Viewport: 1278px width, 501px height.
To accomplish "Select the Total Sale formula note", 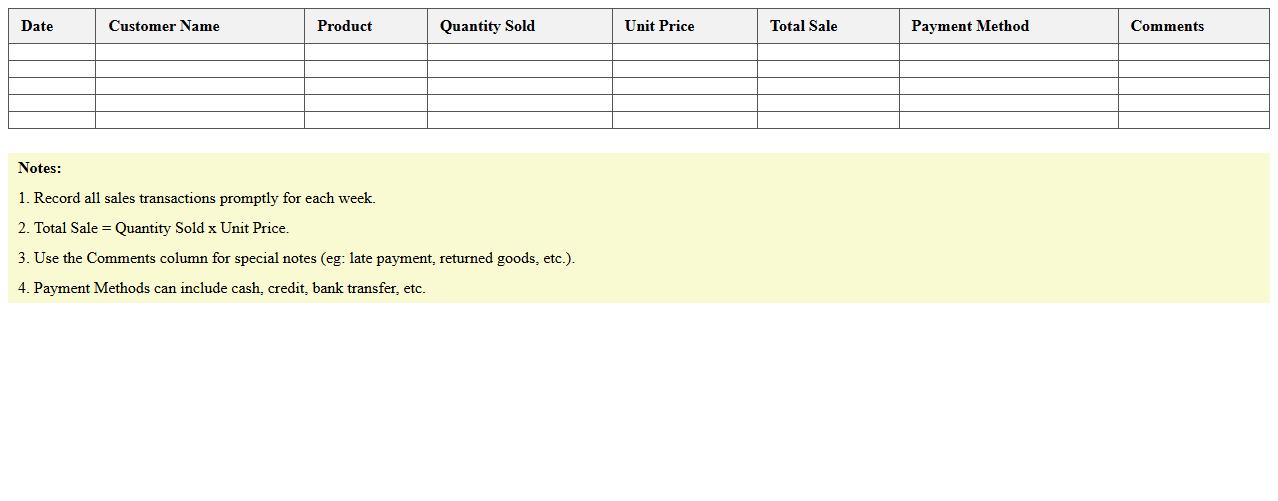I will [x=154, y=228].
